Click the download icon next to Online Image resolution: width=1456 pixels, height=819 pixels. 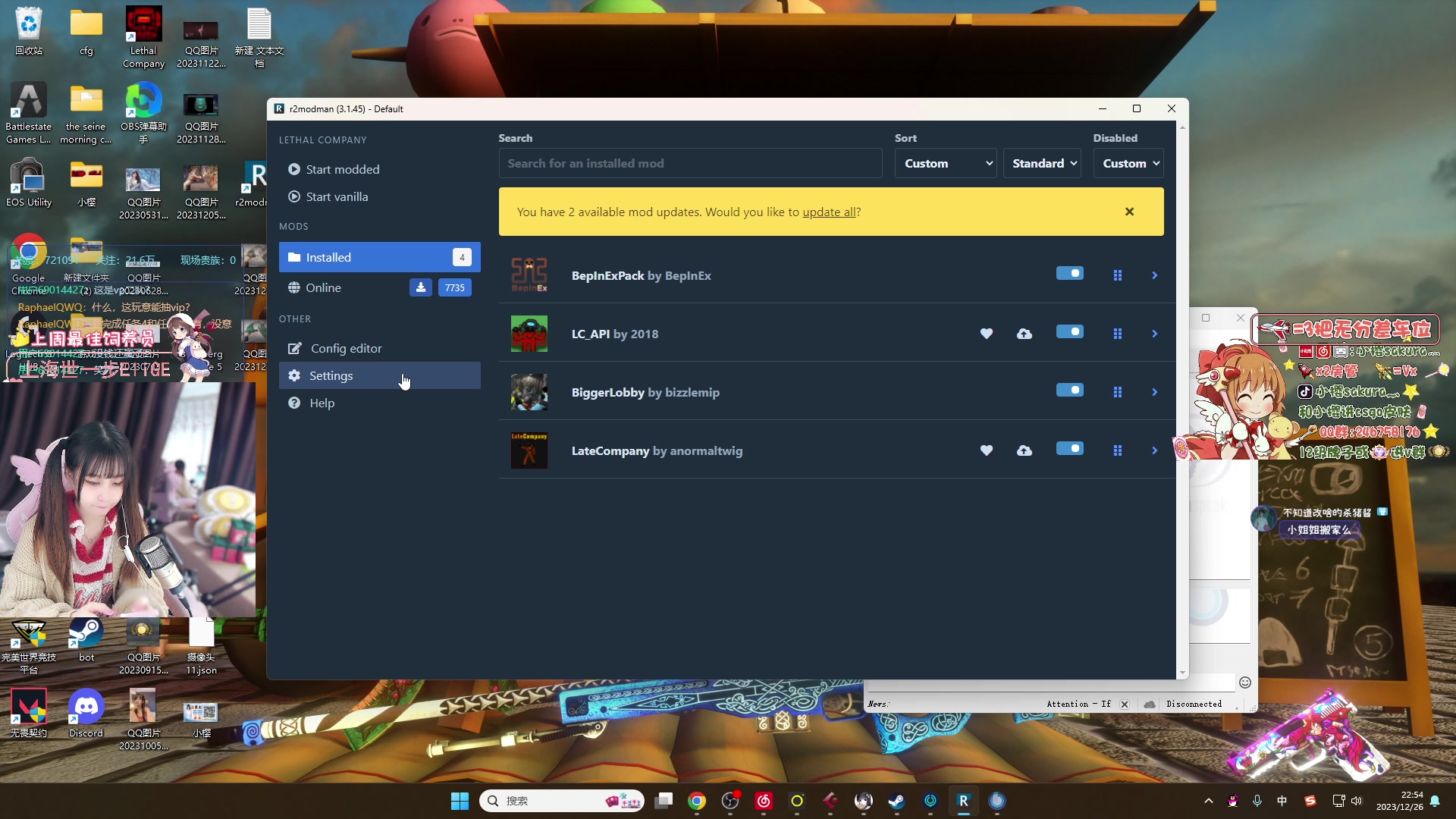tap(421, 287)
